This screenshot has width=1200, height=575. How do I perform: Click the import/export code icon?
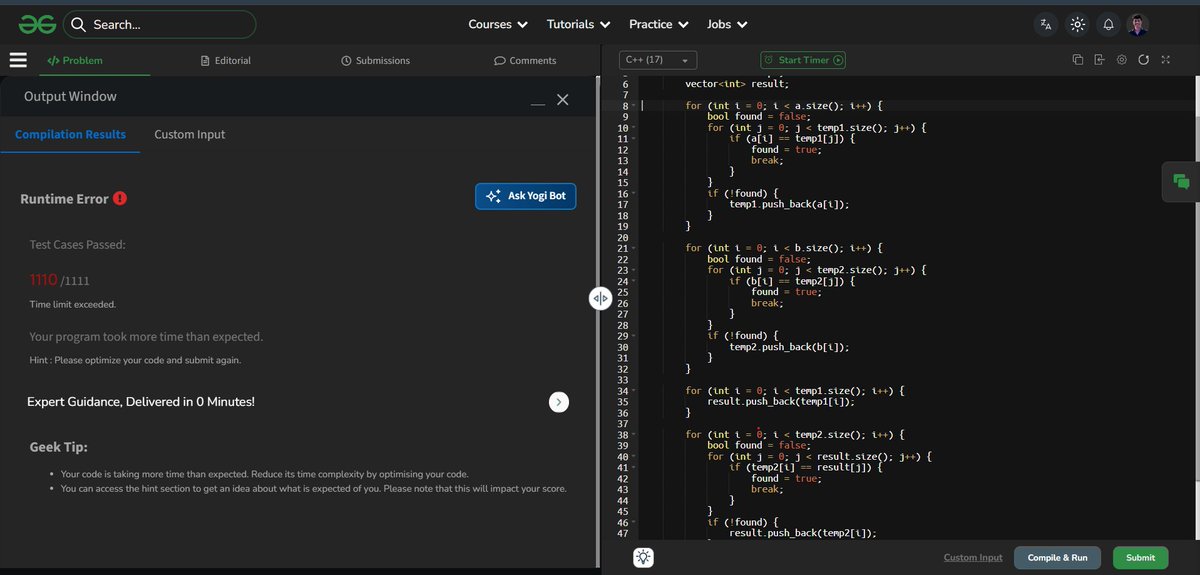tap(1099, 60)
